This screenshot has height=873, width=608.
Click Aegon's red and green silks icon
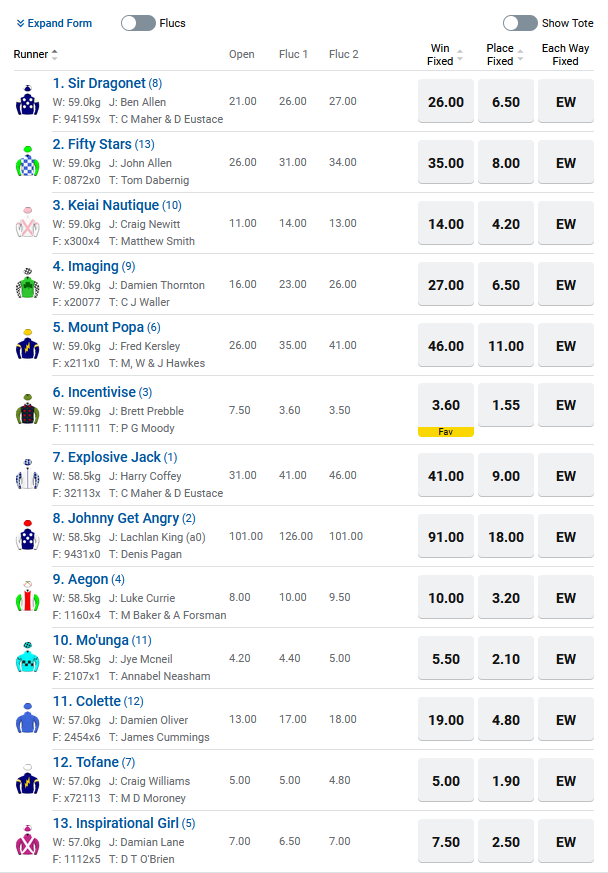[x=27, y=596]
